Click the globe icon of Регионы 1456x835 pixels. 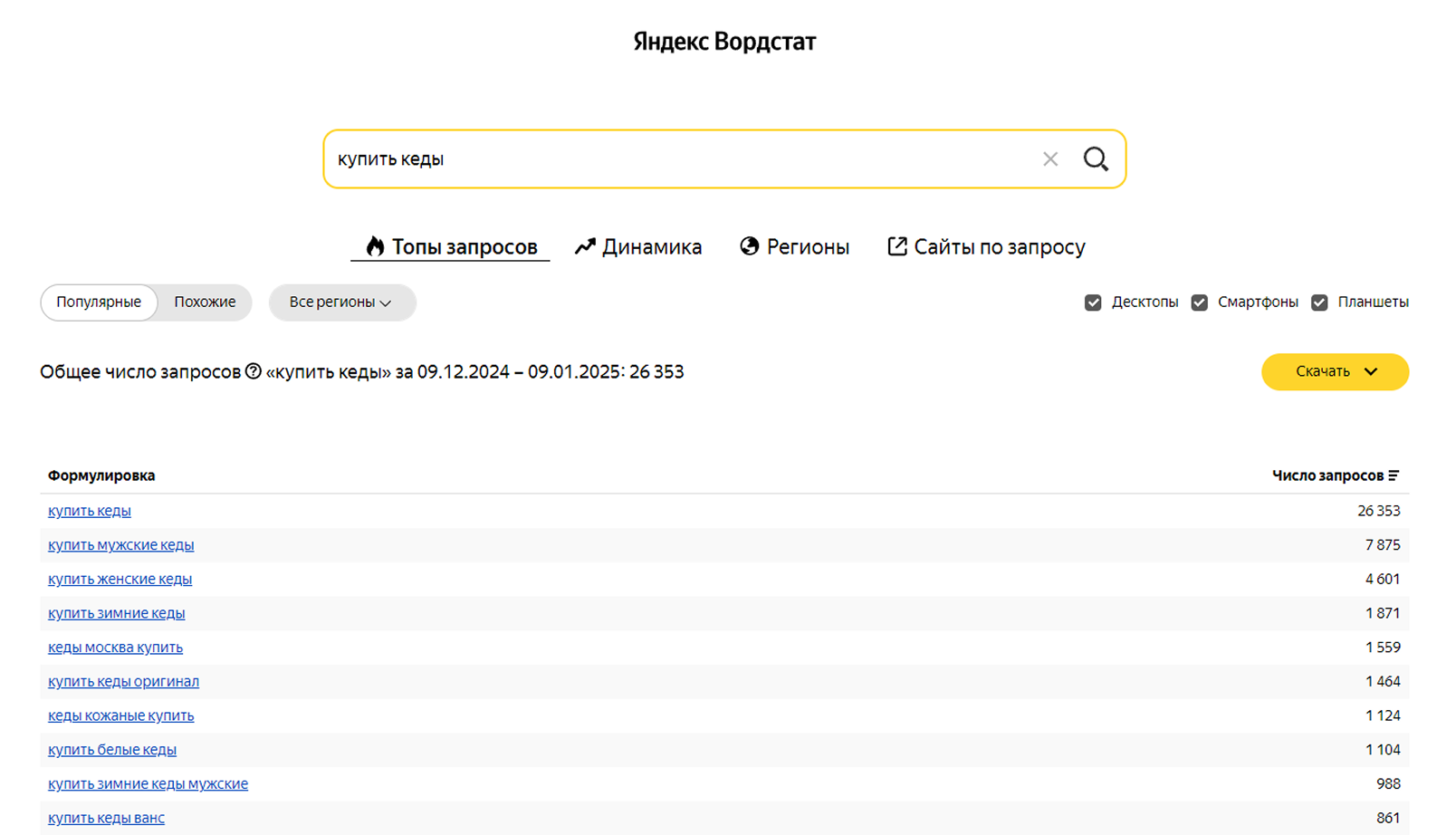[749, 246]
